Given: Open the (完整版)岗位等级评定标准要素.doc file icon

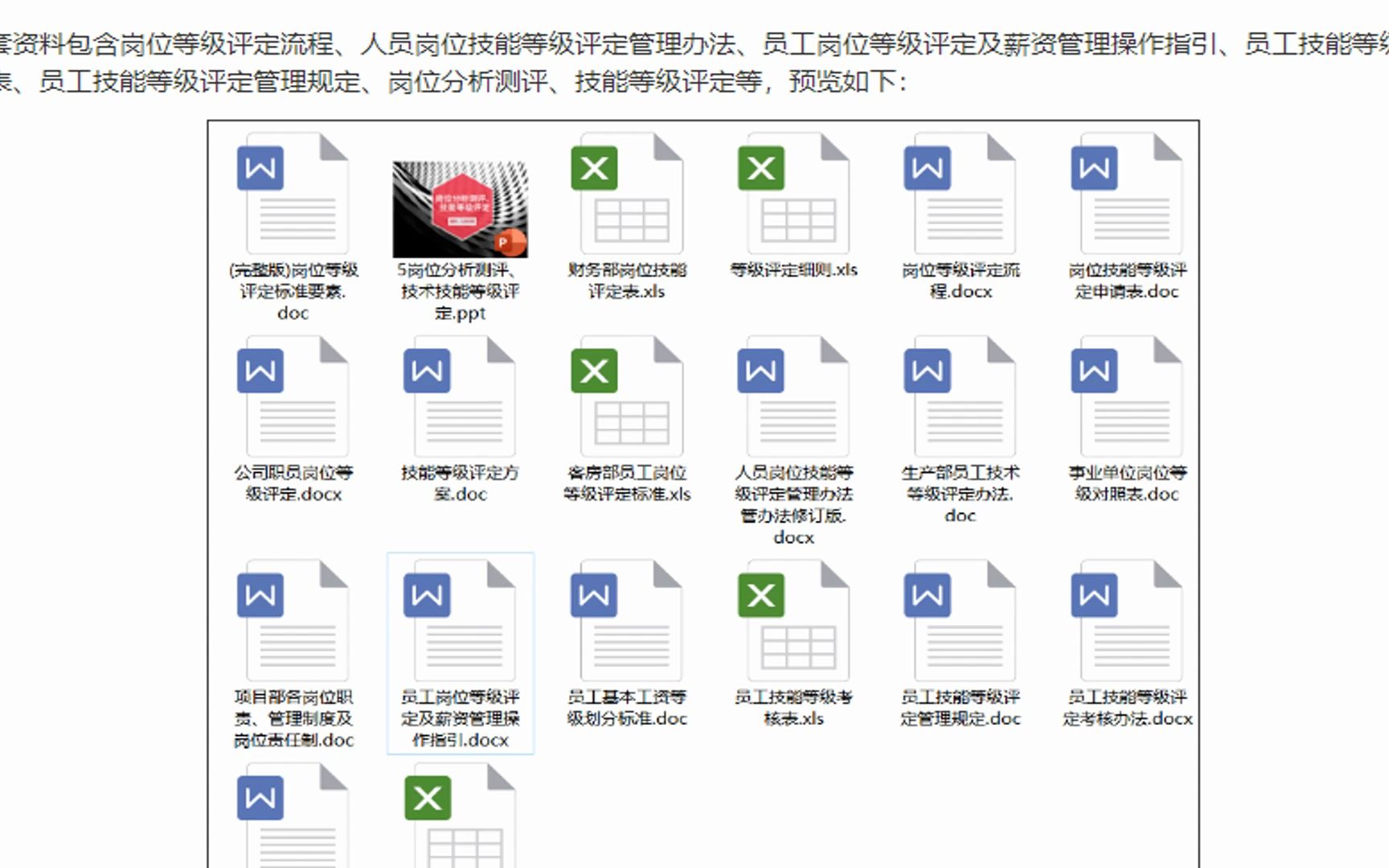Looking at the screenshot, I should click(x=293, y=194).
